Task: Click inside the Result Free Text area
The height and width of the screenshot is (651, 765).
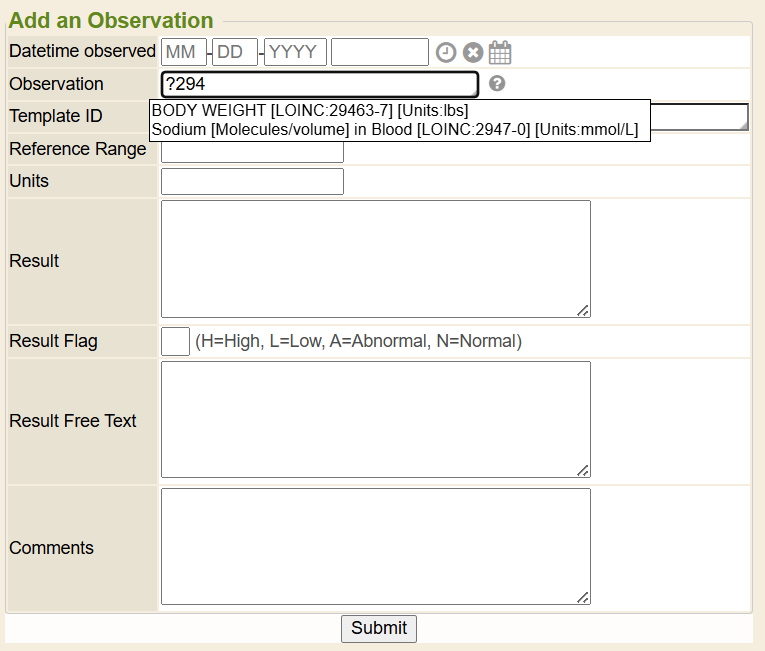Action: (375, 419)
